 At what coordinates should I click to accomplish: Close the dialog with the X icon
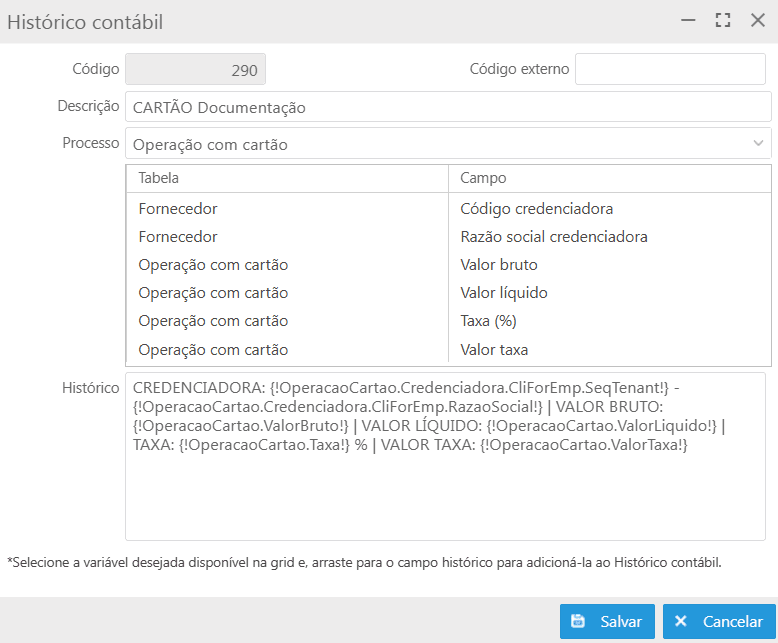coord(757,20)
